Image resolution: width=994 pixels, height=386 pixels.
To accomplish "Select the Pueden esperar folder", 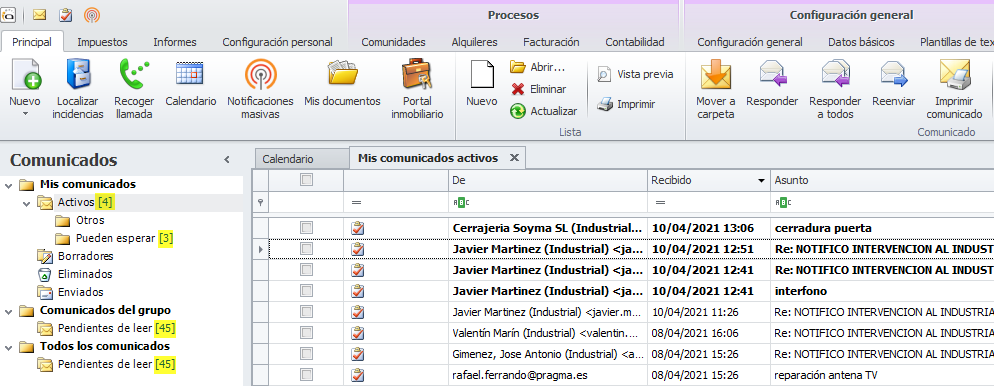I will coord(115,239).
